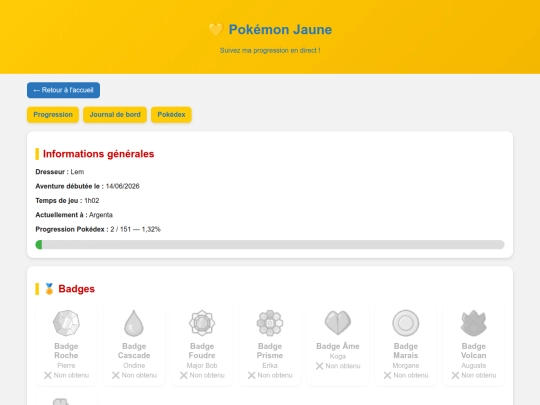This screenshot has height=405, width=540.
Task: Click the gym leader name Major Bob
Action: tap(202, 366)
